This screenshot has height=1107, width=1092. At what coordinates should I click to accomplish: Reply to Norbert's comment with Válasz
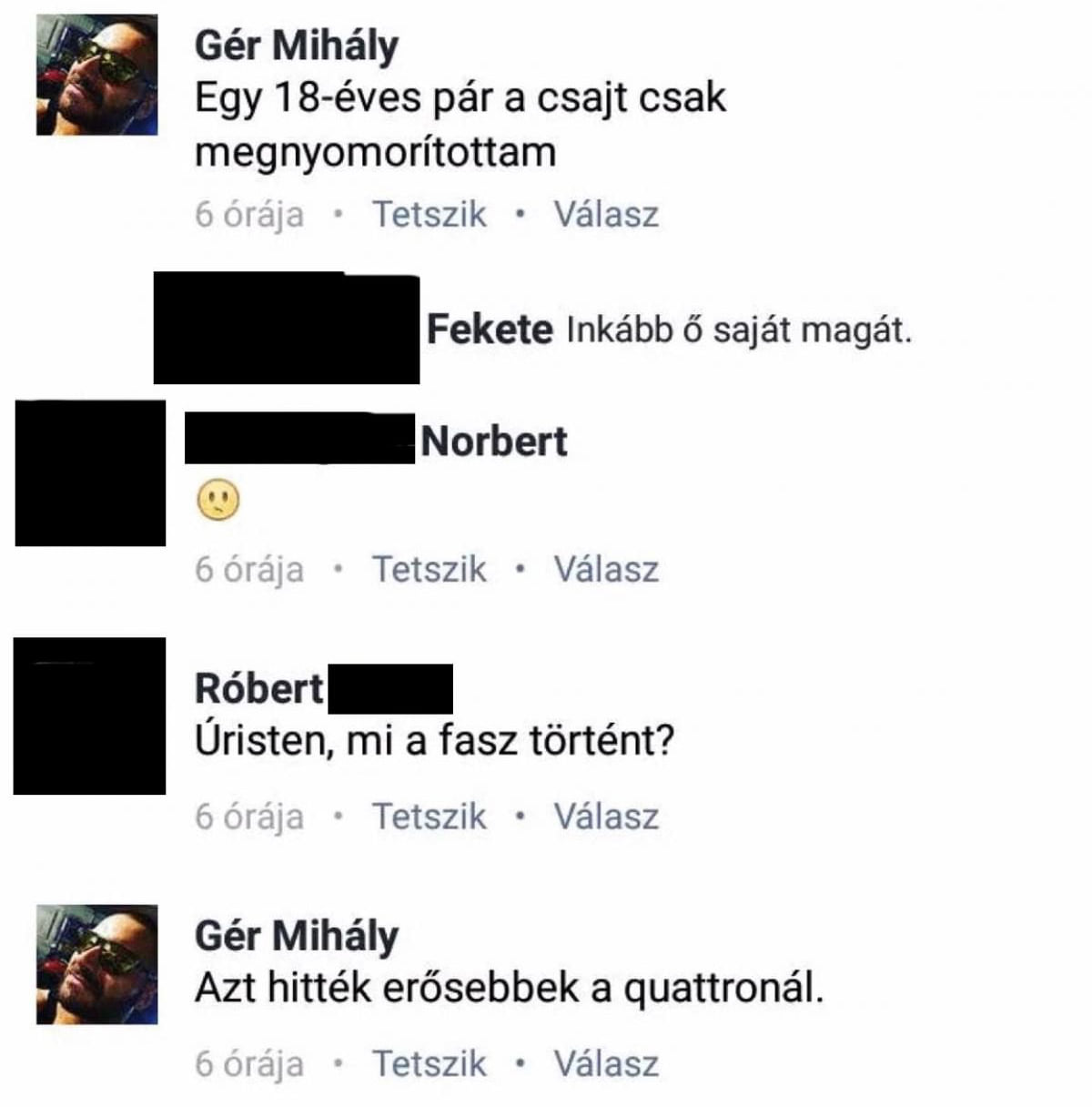click(606, 570)
